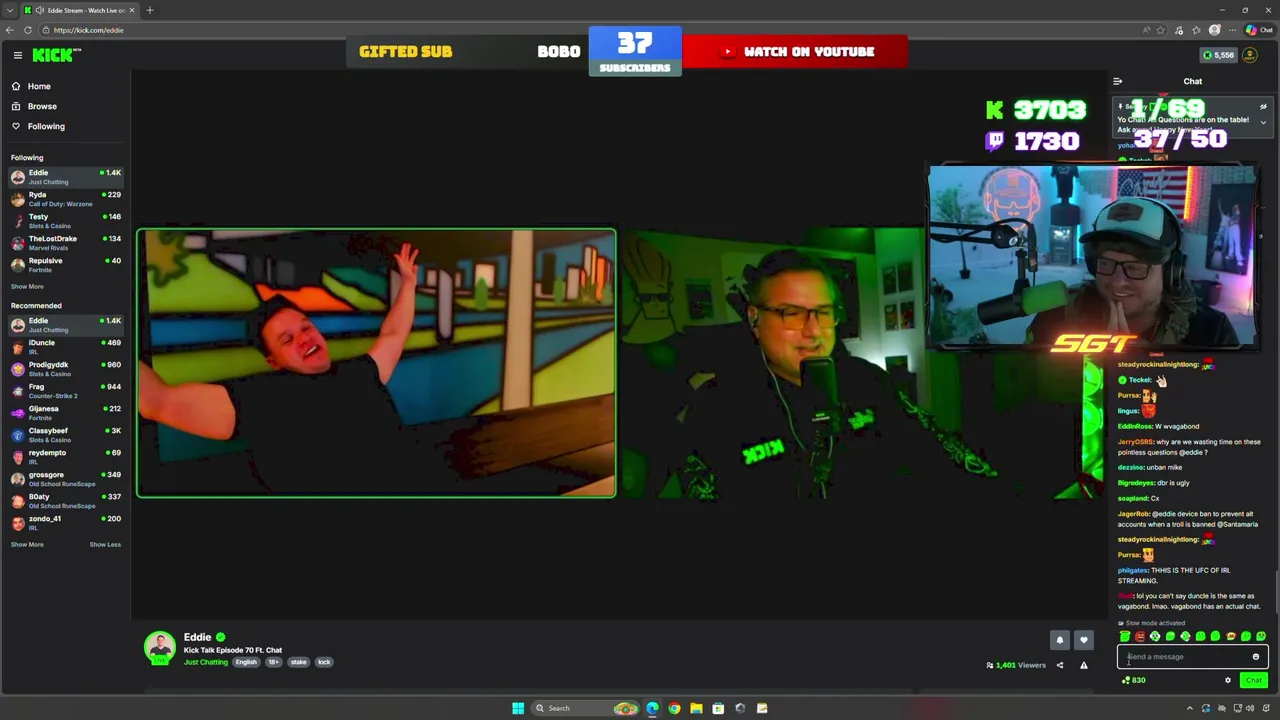This screenshot has height=720, width=1280.
Task: Collapse Recommended list with Show Less
Action: pyautogui.click(x=105, y=544)
